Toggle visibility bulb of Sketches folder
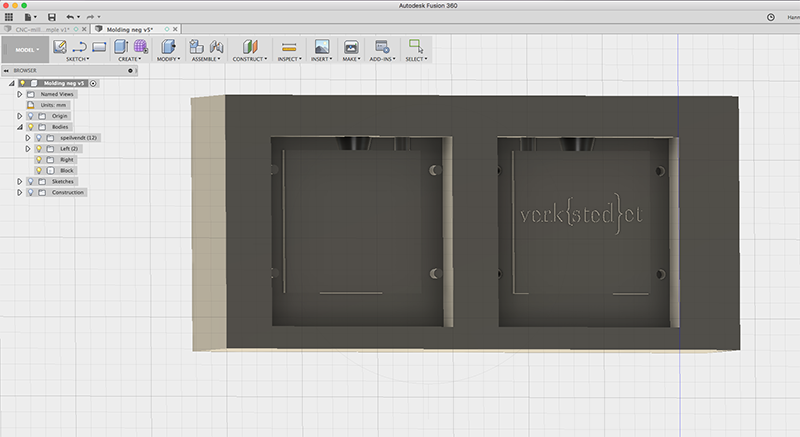 point(31,182)
